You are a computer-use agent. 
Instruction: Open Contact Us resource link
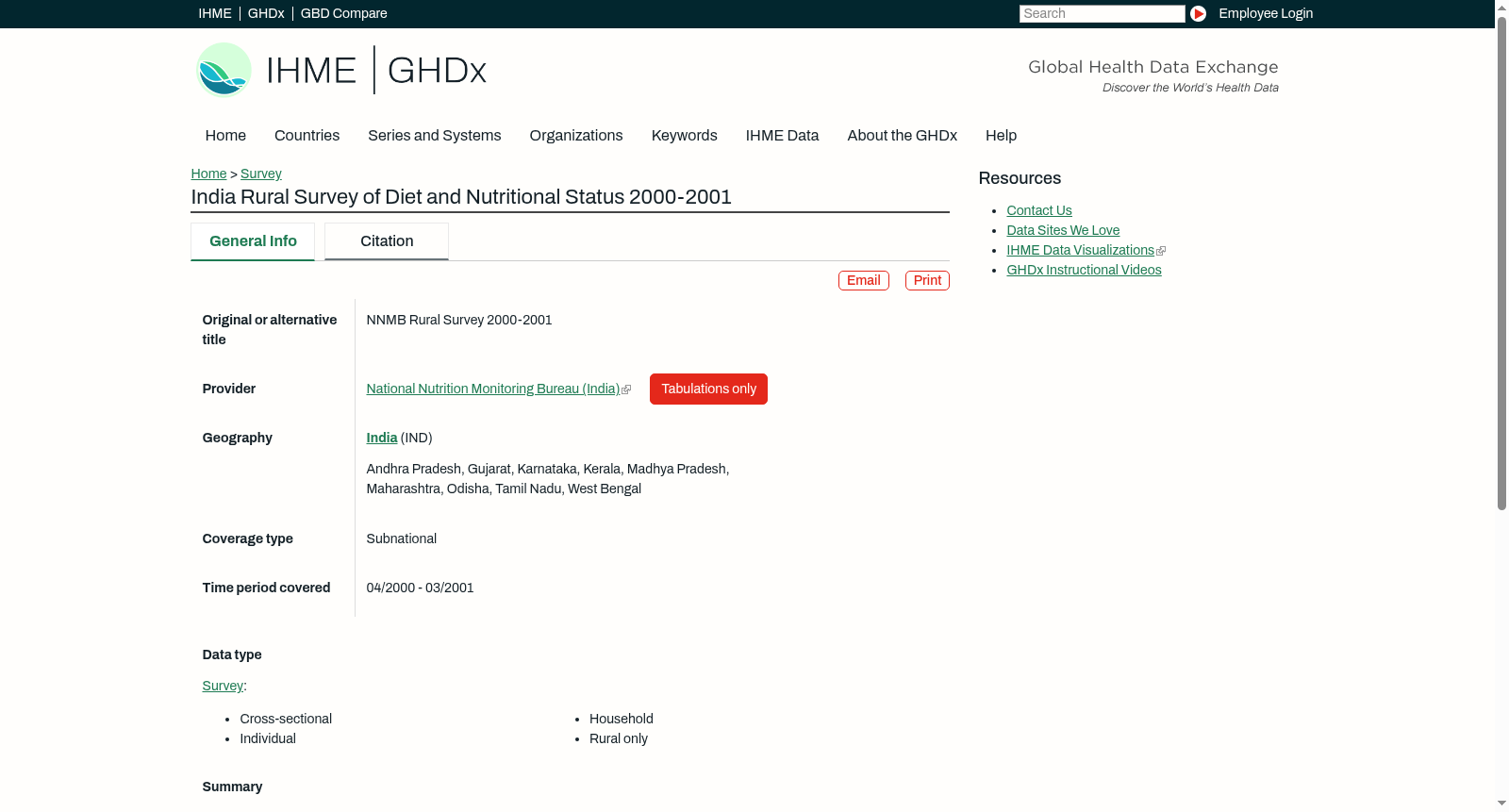[1039, 210]
